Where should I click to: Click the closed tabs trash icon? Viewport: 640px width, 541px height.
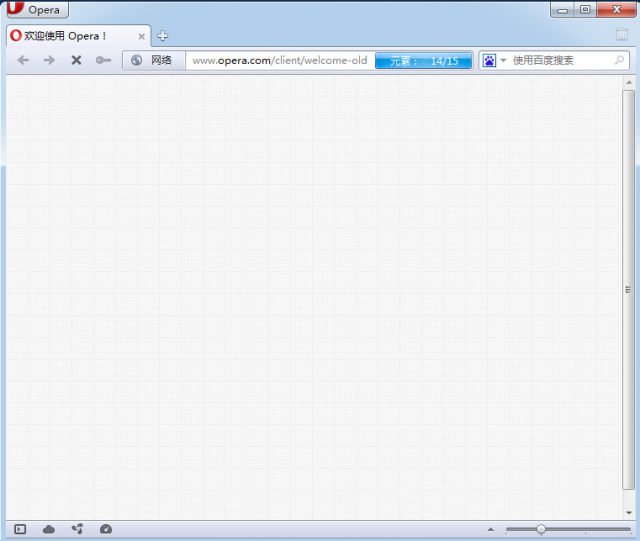[622, 35]
